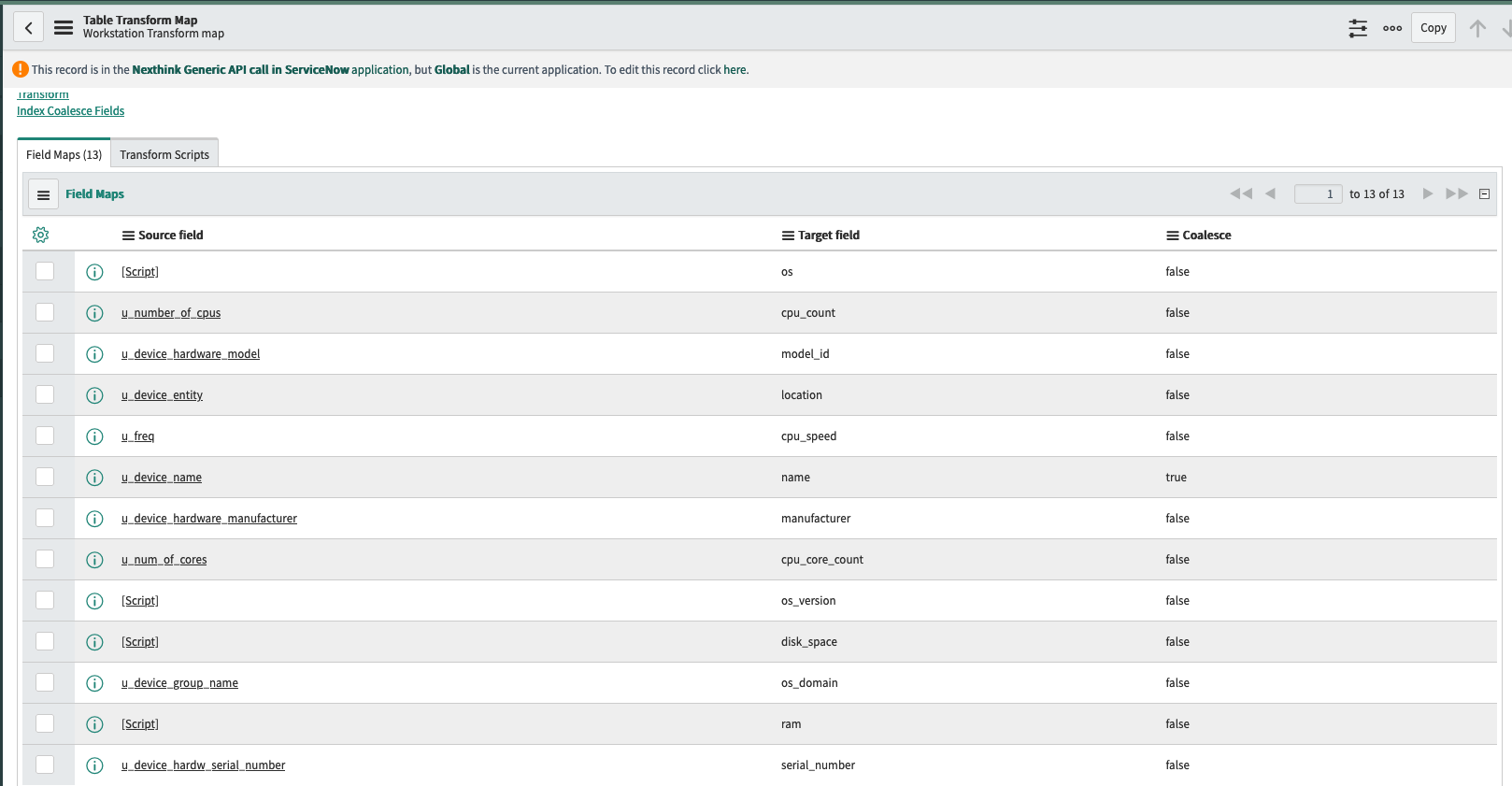Open more options ellipsis in header

click(1392, 28)
